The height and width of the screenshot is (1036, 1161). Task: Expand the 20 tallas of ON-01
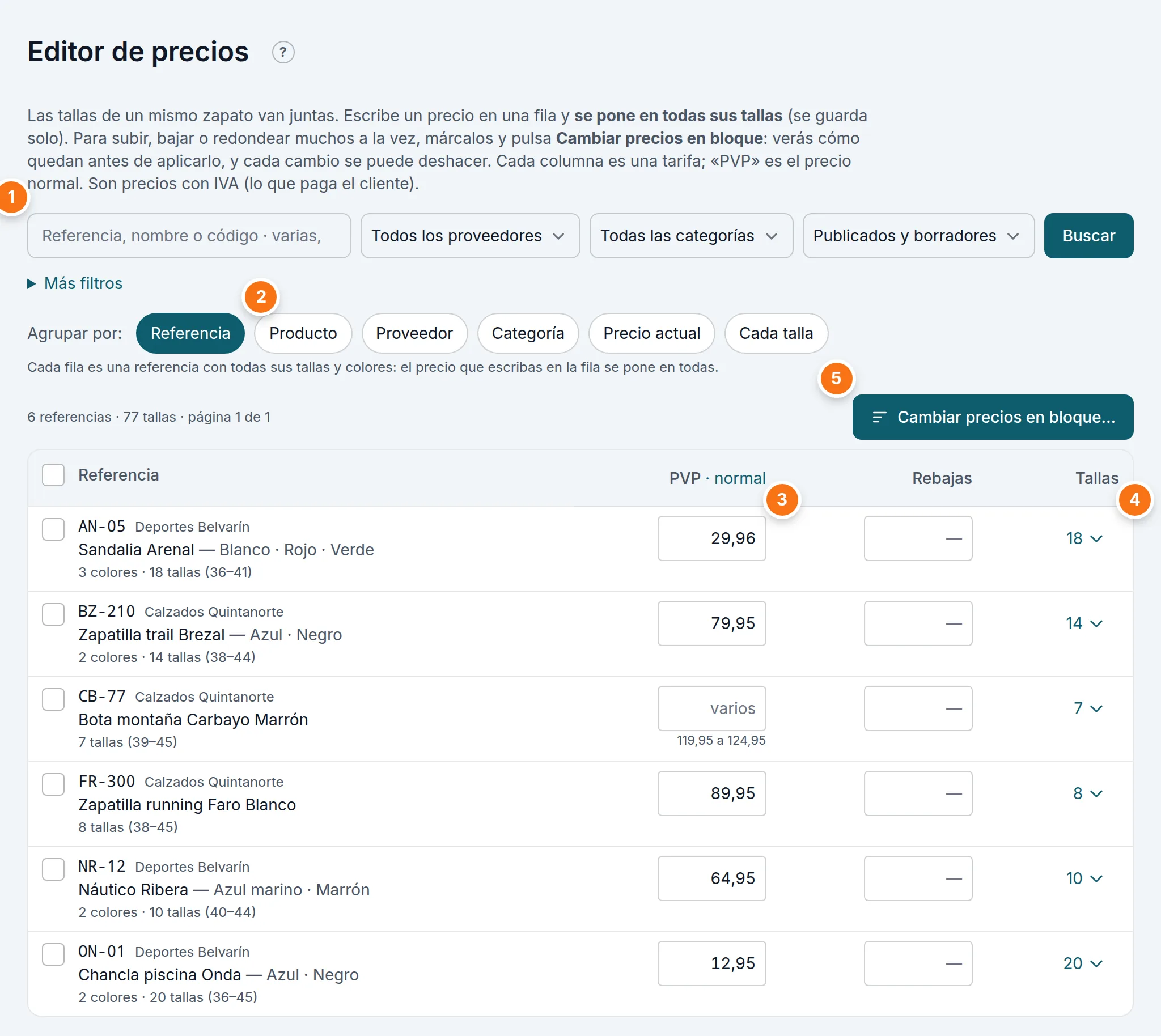[1083, 963]
